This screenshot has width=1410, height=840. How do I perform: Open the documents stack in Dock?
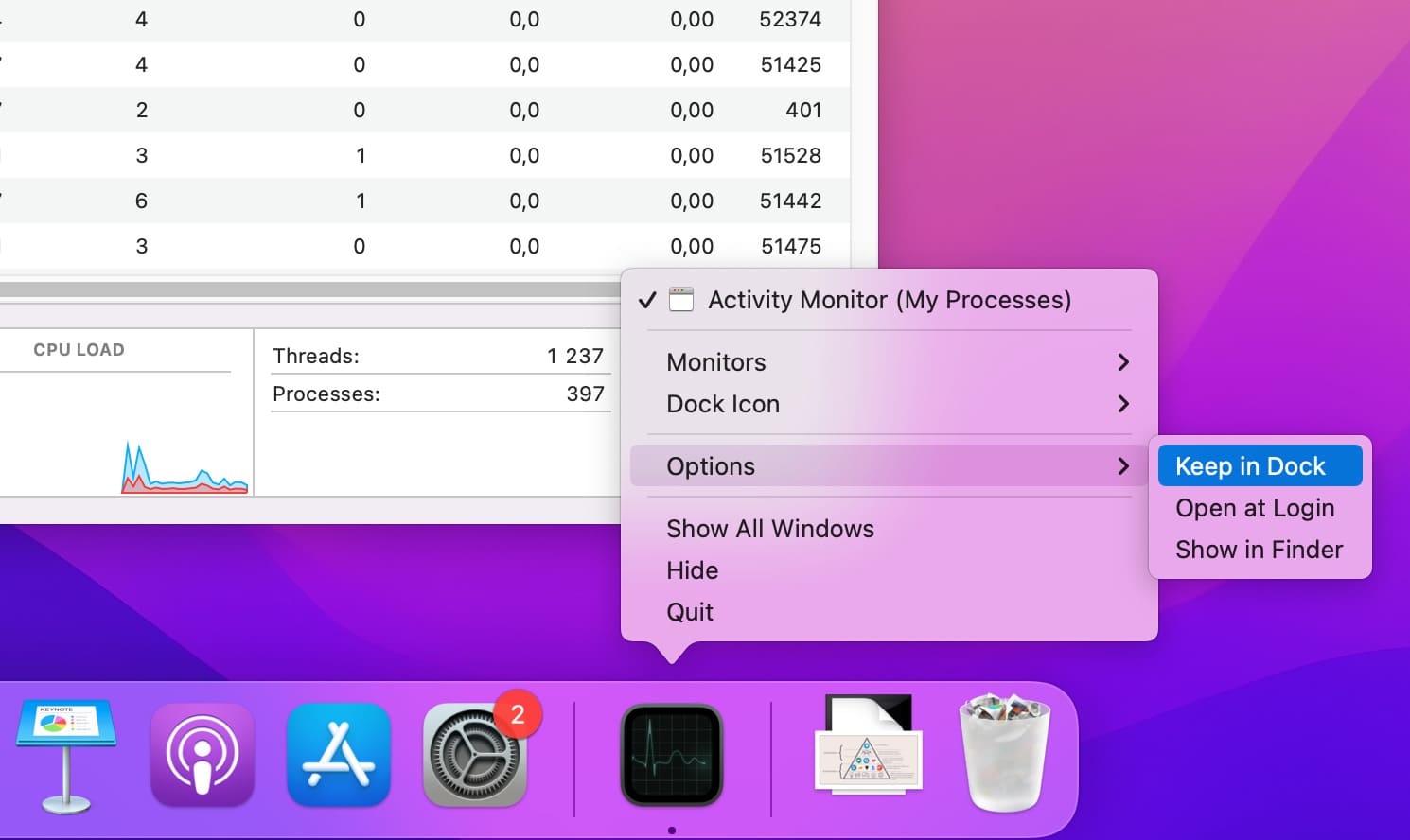point(869,744)
